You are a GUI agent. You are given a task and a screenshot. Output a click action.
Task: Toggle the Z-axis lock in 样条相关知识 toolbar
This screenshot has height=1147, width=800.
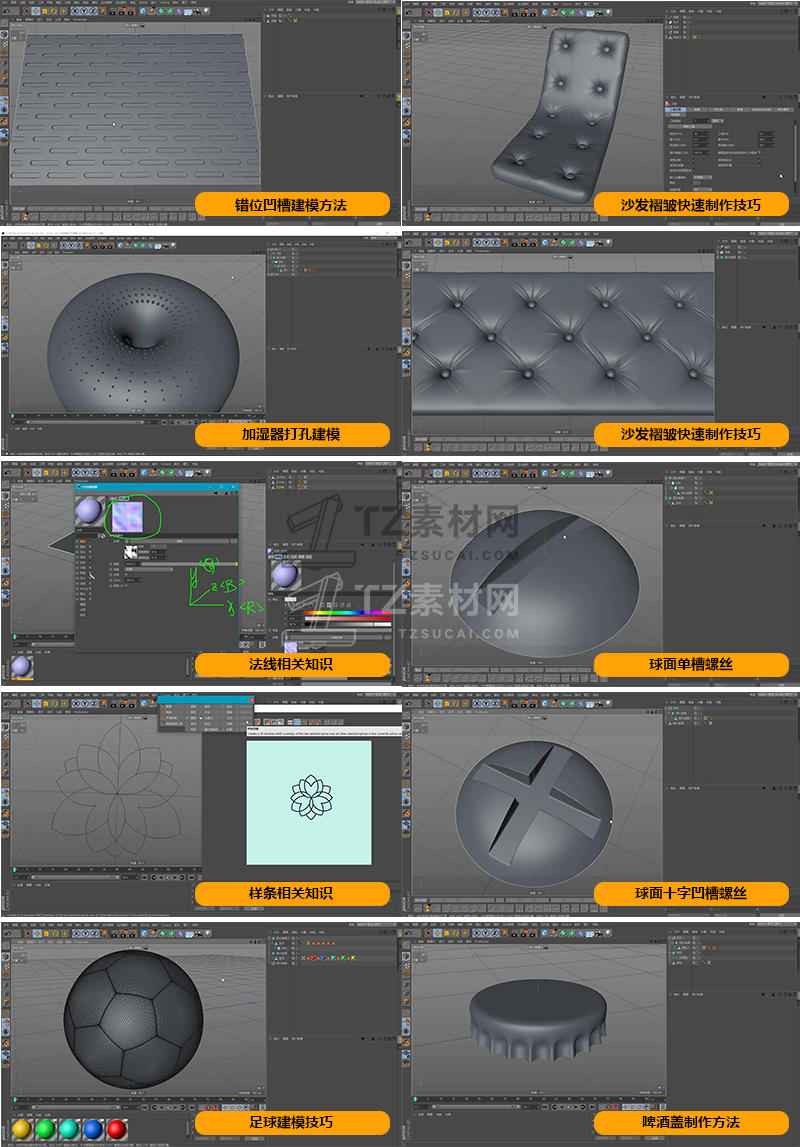point(94,703)
